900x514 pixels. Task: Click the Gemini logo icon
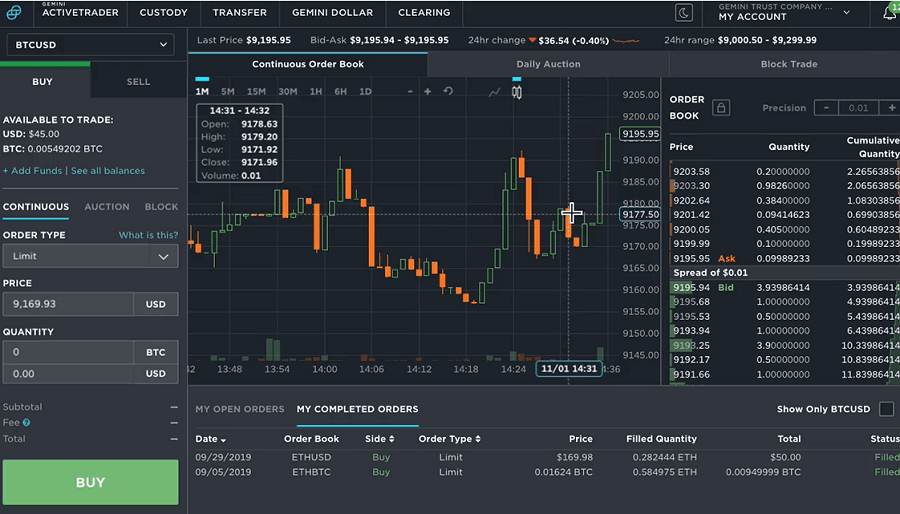click(x=14, y=12)
